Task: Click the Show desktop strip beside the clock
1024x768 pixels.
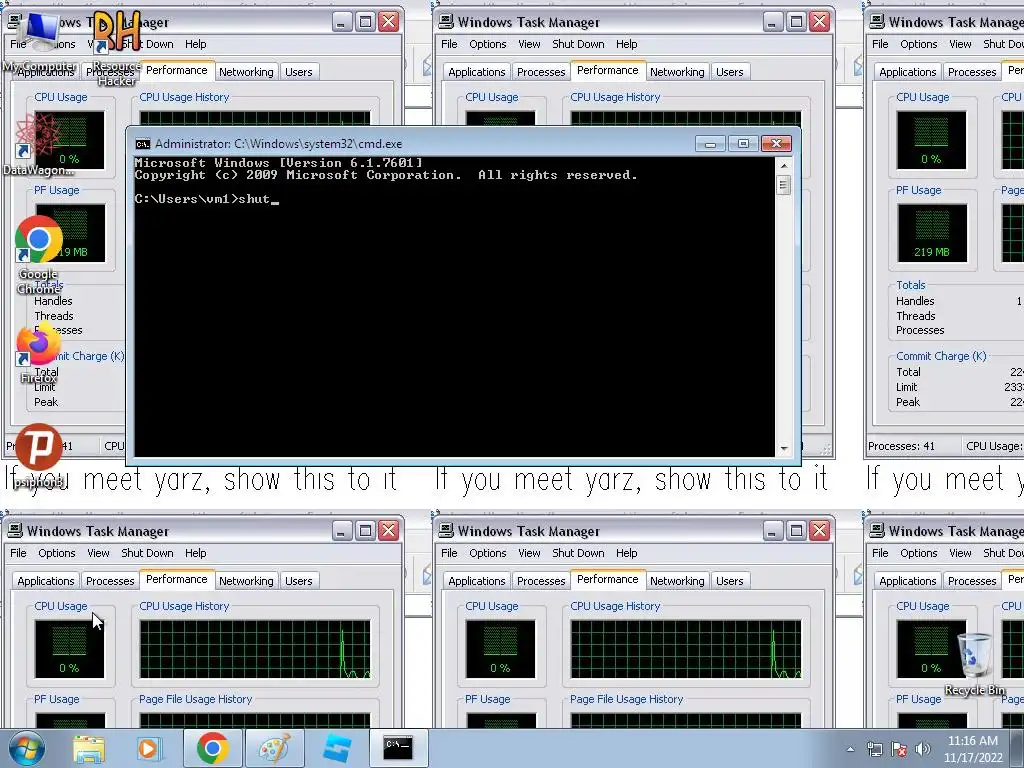Action: [1017, 748]
